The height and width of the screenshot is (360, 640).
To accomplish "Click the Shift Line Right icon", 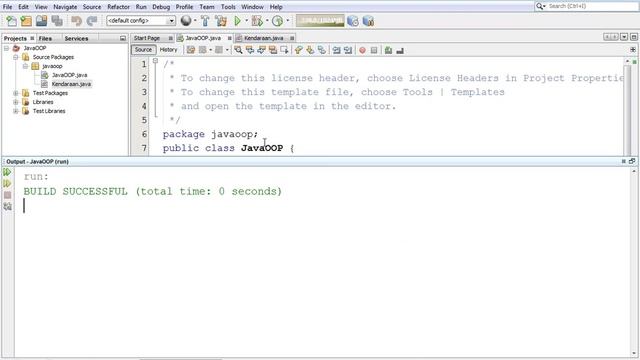I will point(348,50).
